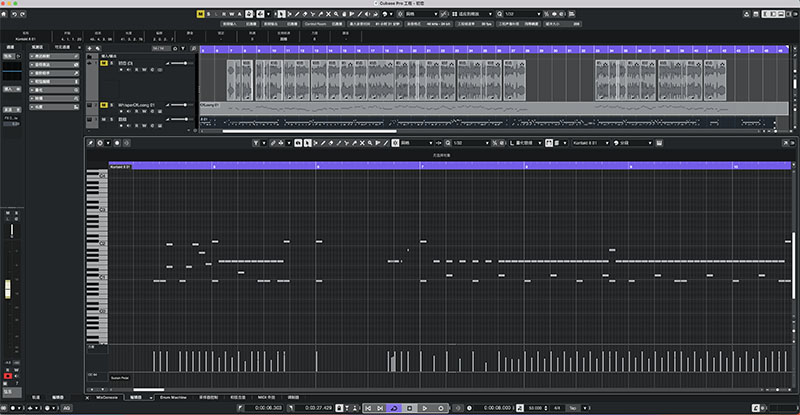This screenshot has height=415, width=800.
Task: Open the dropdown arrow beside the 编辑器 tab
Action: click(x=151, y=397)
